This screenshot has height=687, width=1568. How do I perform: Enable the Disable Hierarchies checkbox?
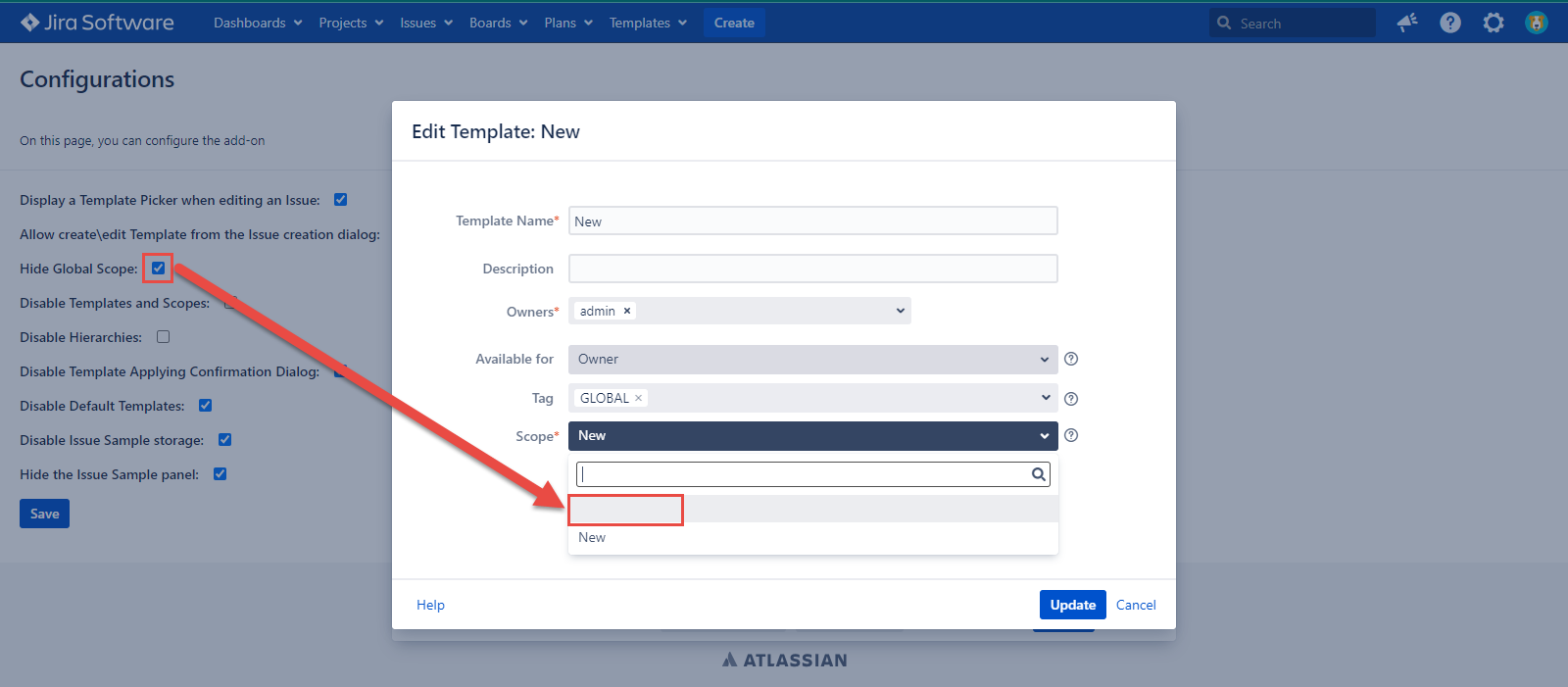click(164, 337)
